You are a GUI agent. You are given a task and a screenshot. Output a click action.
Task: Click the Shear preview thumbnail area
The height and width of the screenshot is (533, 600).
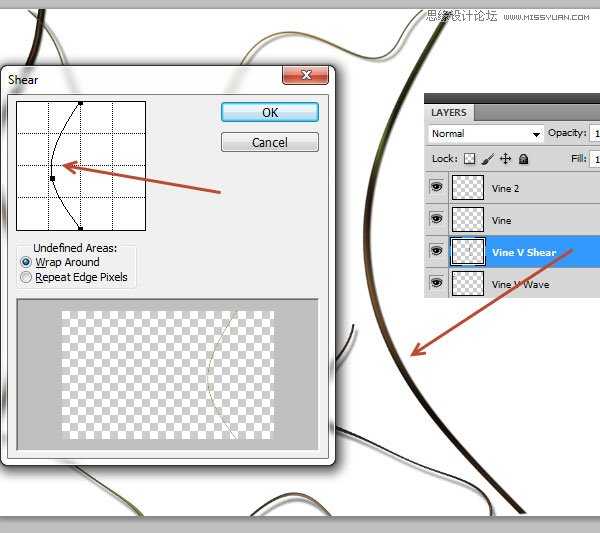pos(168,375)
